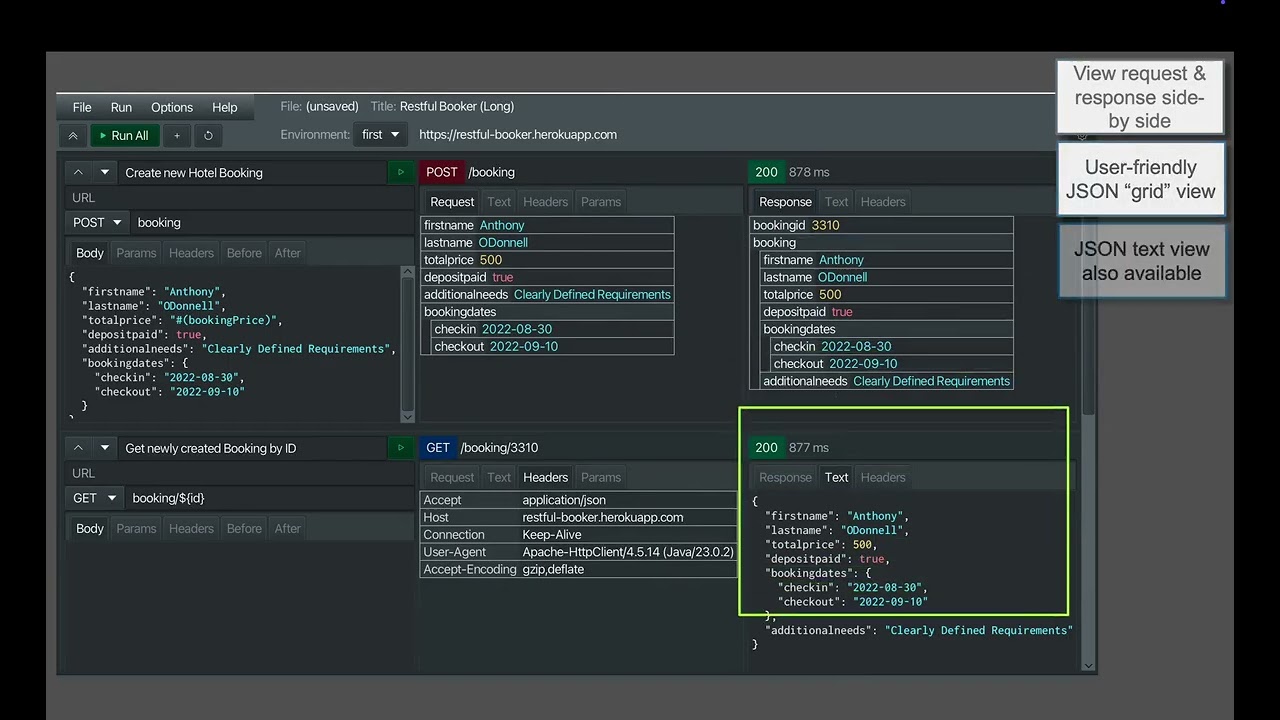This screenshot has height=720, width=1280.
Task: Select Response tab in the 877 ms response
Action: pos(785,477)
